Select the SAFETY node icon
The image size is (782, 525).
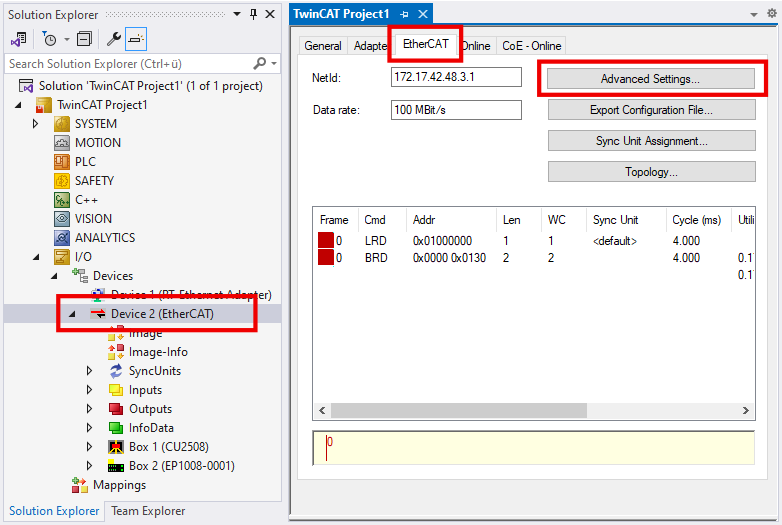pos(61,181)
